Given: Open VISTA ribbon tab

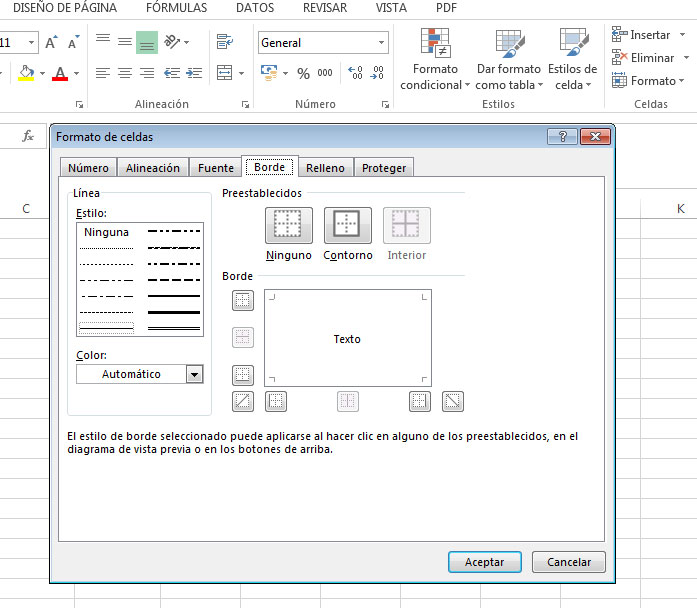Looking at the screenshot, I should [x=391, y=8].
